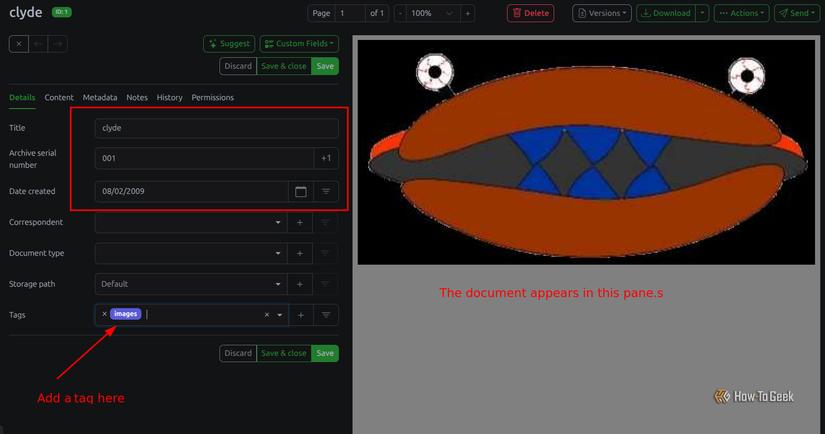
Task: Add a new correspondent with plus
Action: point(300,223)
